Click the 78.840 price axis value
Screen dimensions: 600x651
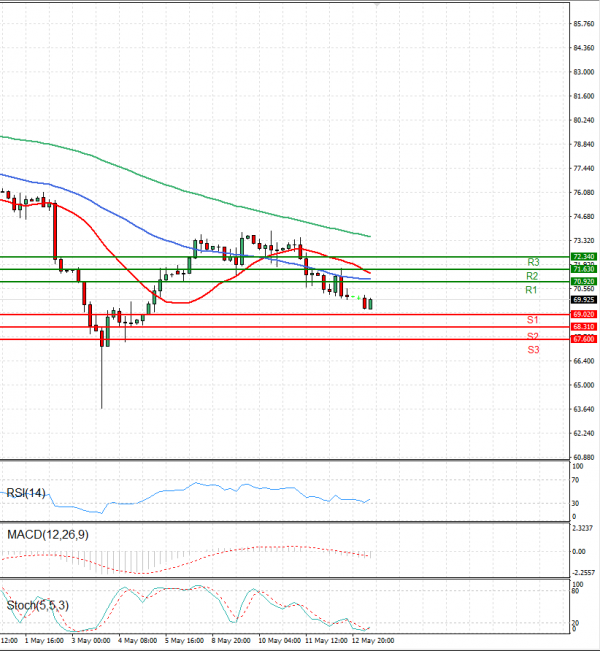(584, 144)
